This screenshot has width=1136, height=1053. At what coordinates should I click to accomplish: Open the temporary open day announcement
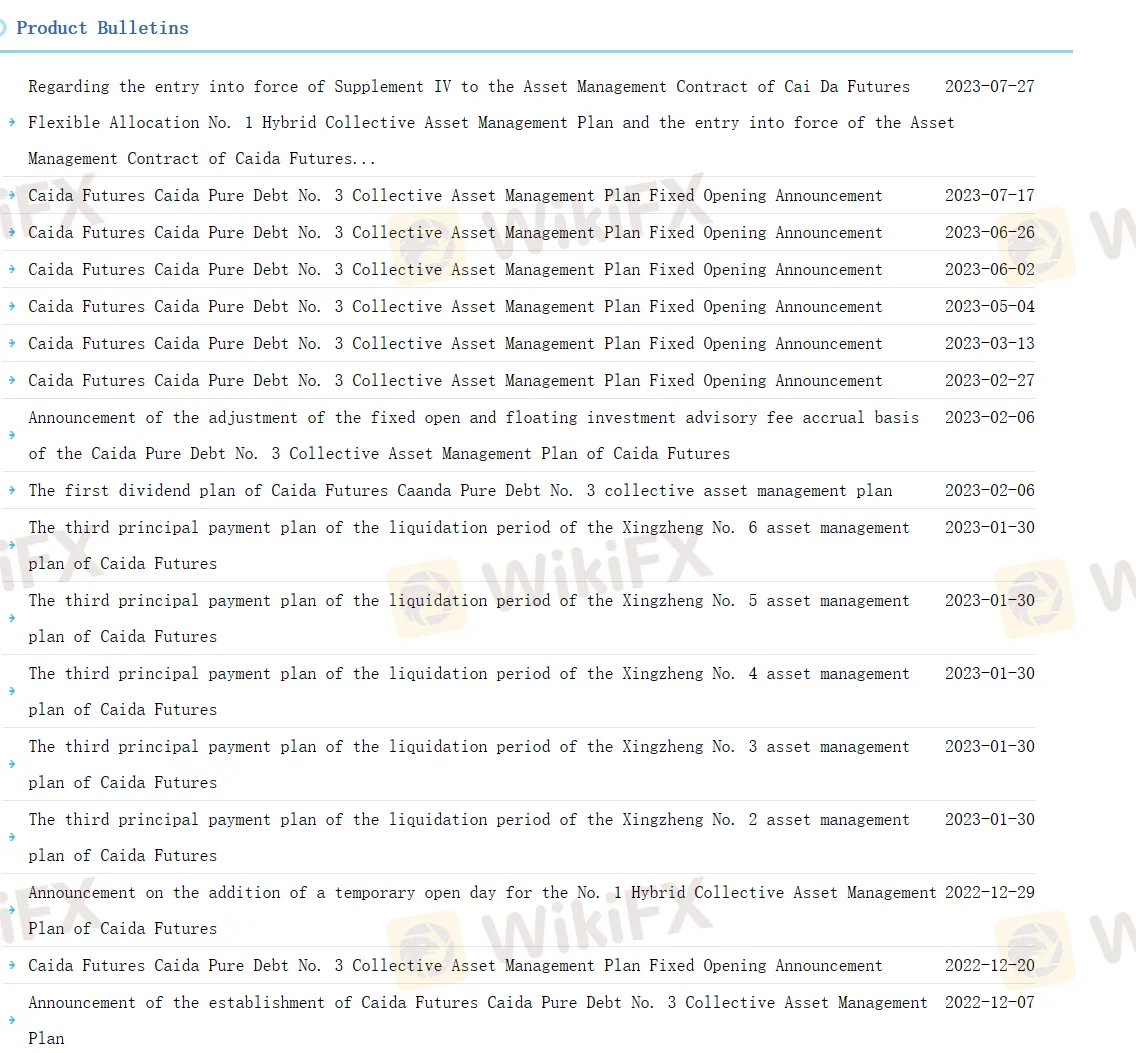click(482, 911)
